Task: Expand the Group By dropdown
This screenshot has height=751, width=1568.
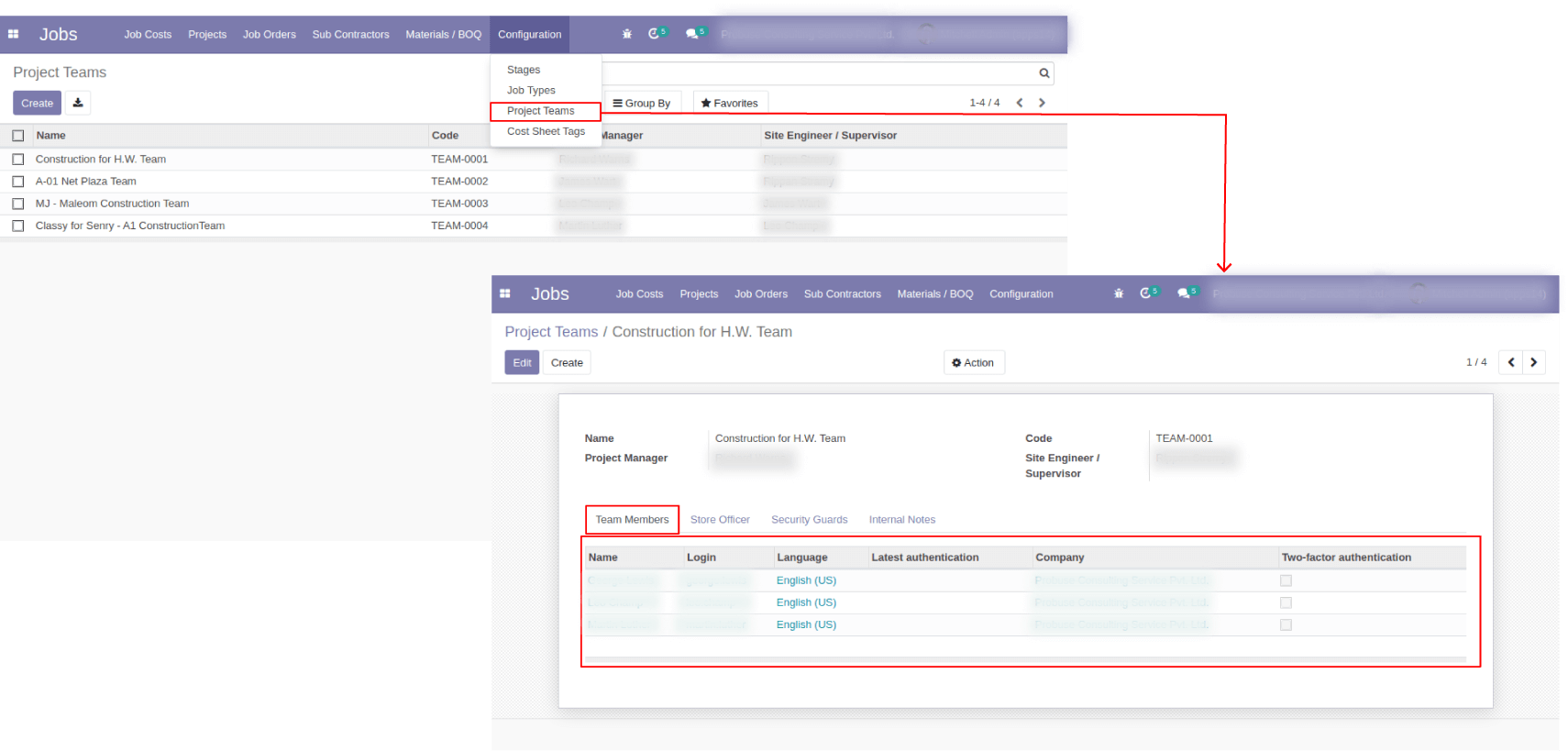Action: pyautogui.click(x=642, y=104)
